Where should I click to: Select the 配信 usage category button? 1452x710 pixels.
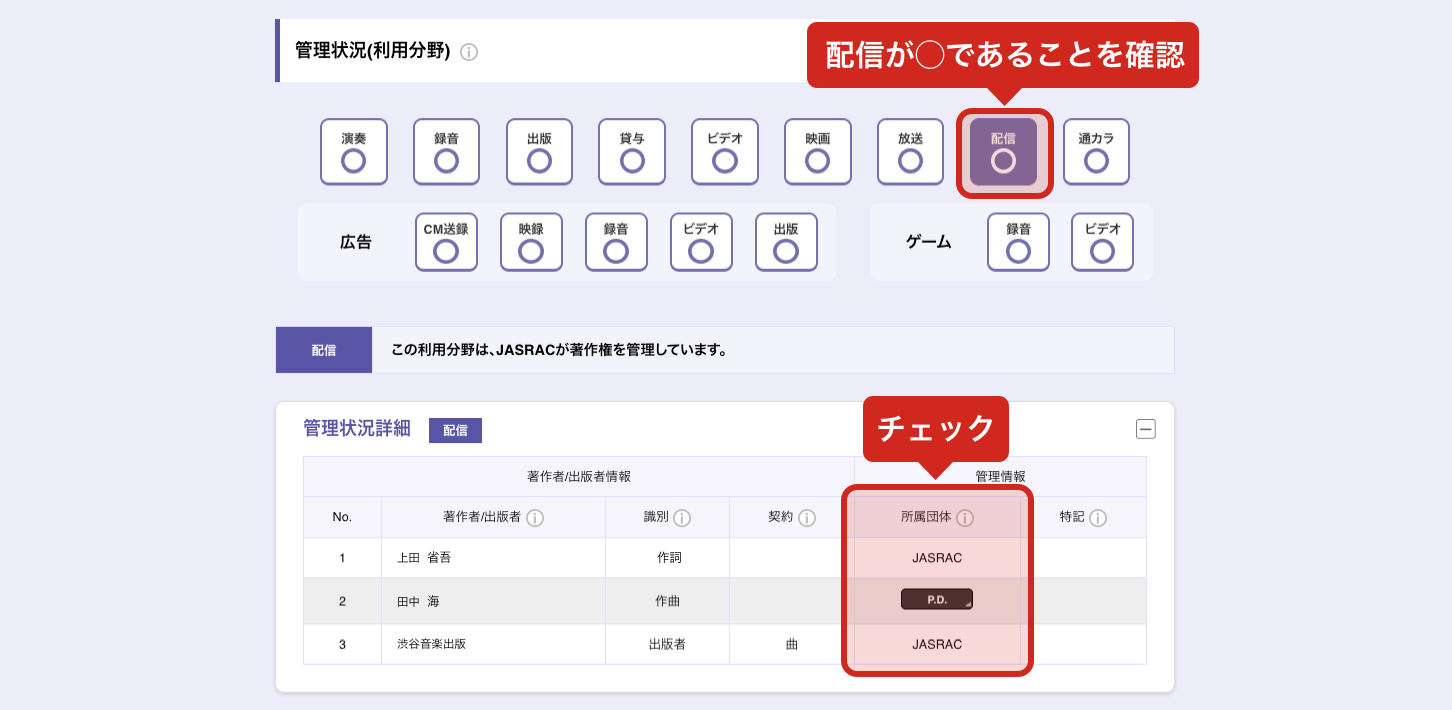1003,152
